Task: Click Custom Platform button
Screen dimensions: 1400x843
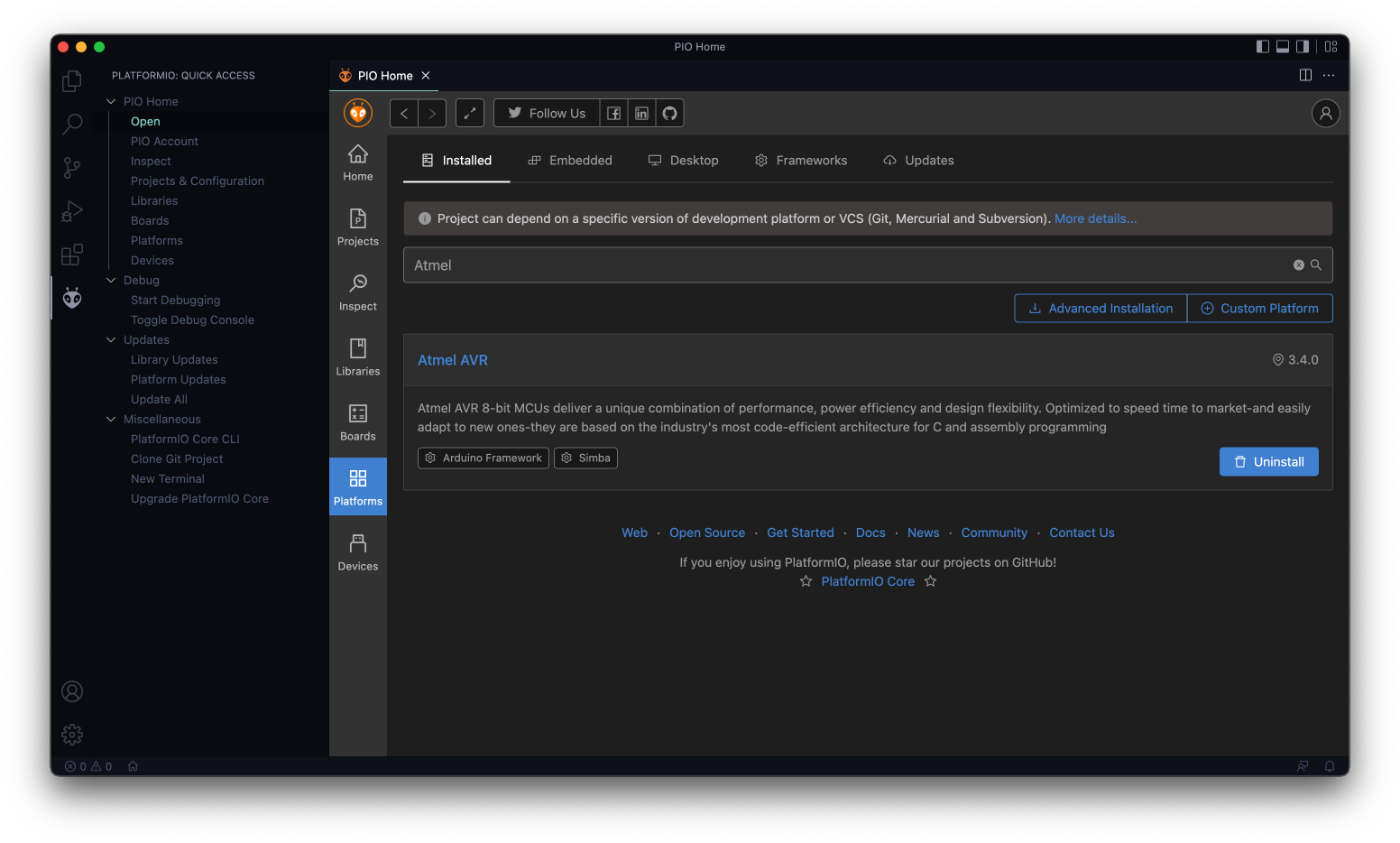Action: coord(1259,309)
